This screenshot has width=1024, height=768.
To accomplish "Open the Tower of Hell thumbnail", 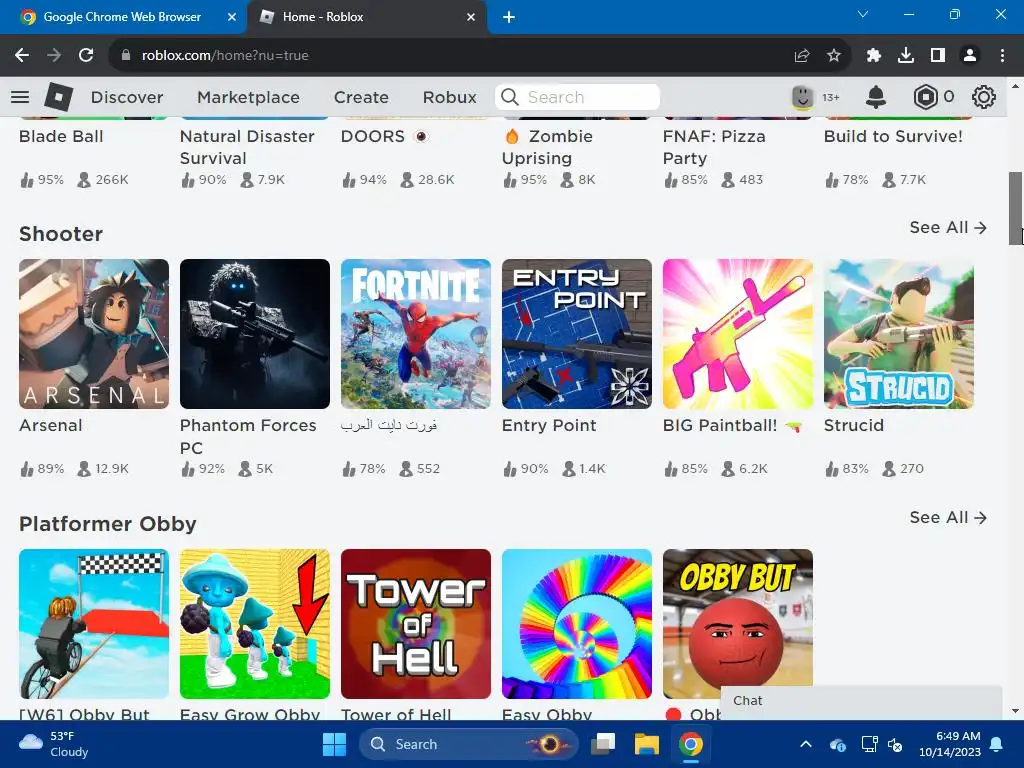I will tap(416, 624).
